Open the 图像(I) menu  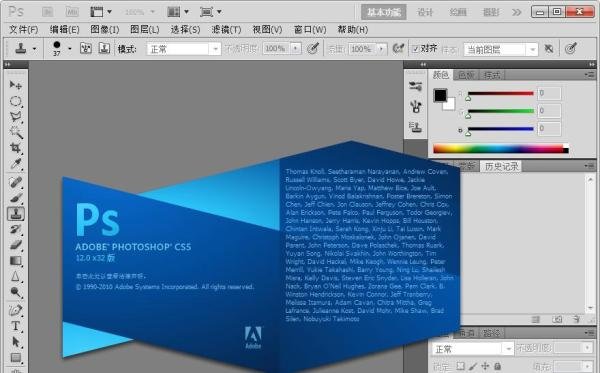(x=105, y=29)
